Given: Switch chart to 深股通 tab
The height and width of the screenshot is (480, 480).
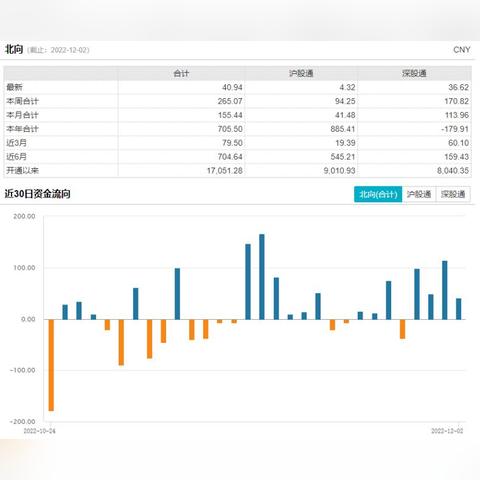Looking at the screenshot, I should point(453,194).
